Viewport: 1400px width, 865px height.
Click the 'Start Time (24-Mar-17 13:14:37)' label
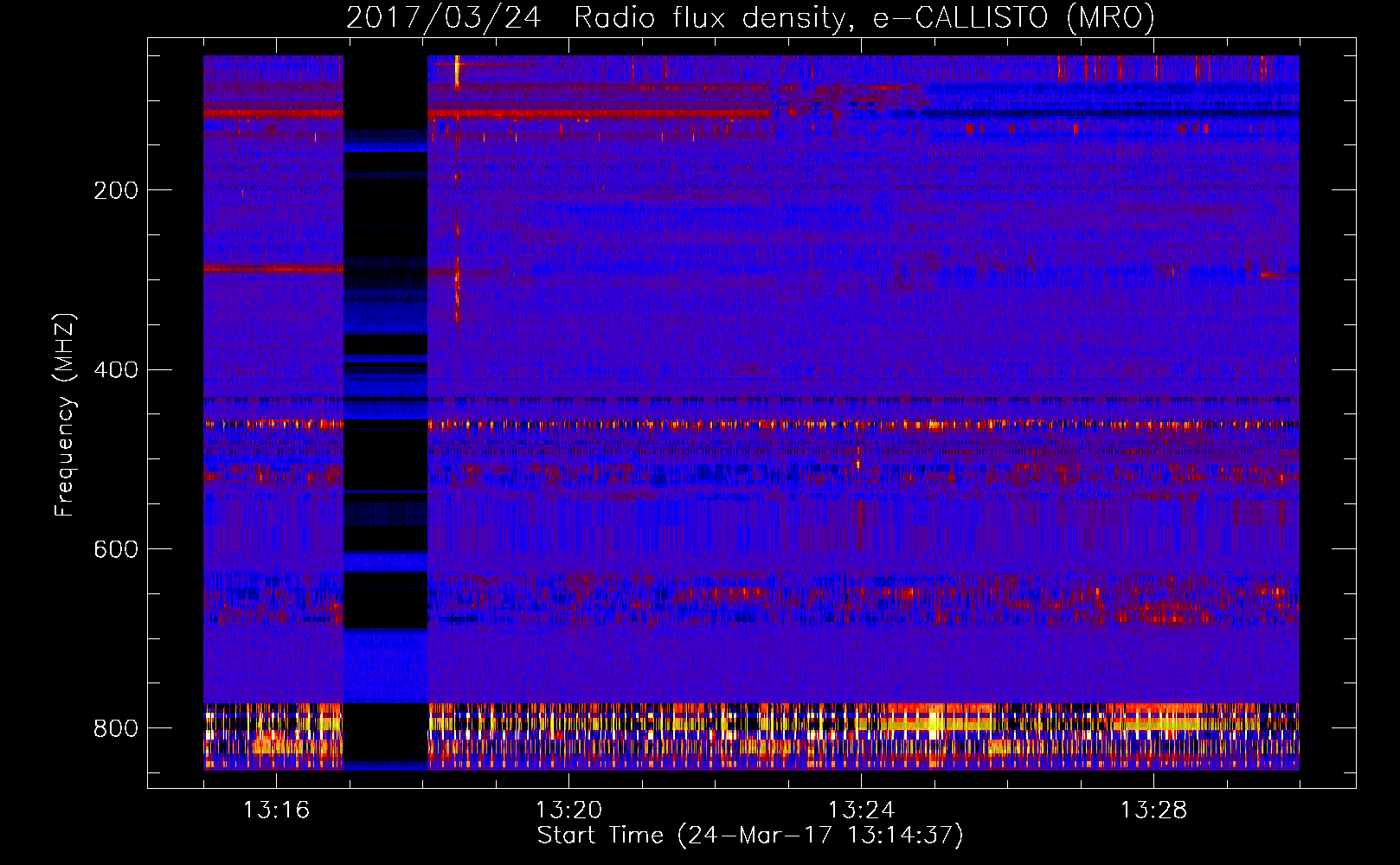pos(750,836)
